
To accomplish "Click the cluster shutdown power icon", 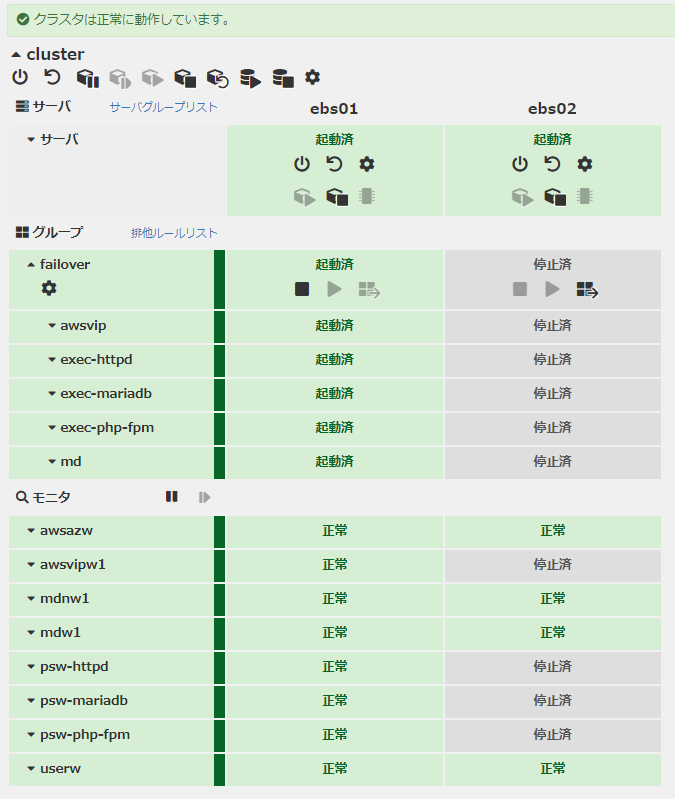I will 20,77.
